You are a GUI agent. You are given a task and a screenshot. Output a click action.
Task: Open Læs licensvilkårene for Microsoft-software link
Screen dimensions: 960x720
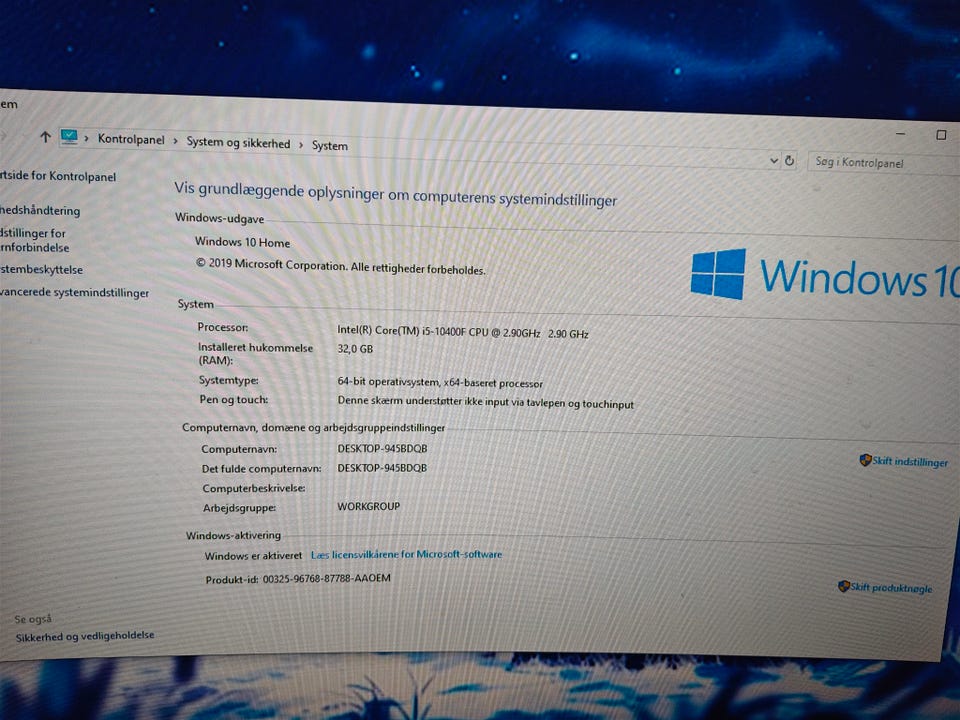click(x=407, y=554)
